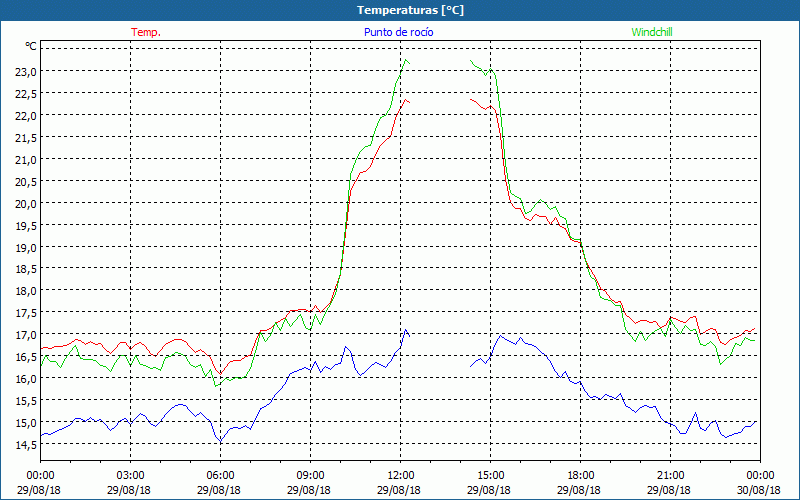Select the red 'Temp.' legend label
Image resolution: width=800 pixels, height=500 pixels.
click(146, 32)
